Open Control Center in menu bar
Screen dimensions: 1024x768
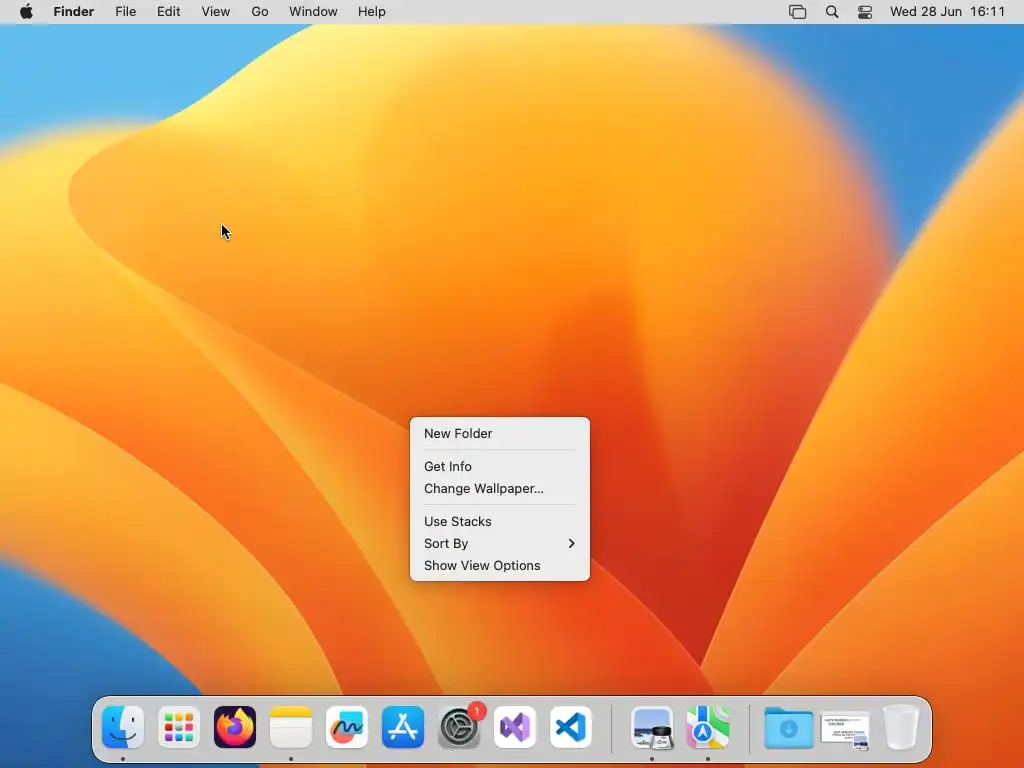coord(865,12)
